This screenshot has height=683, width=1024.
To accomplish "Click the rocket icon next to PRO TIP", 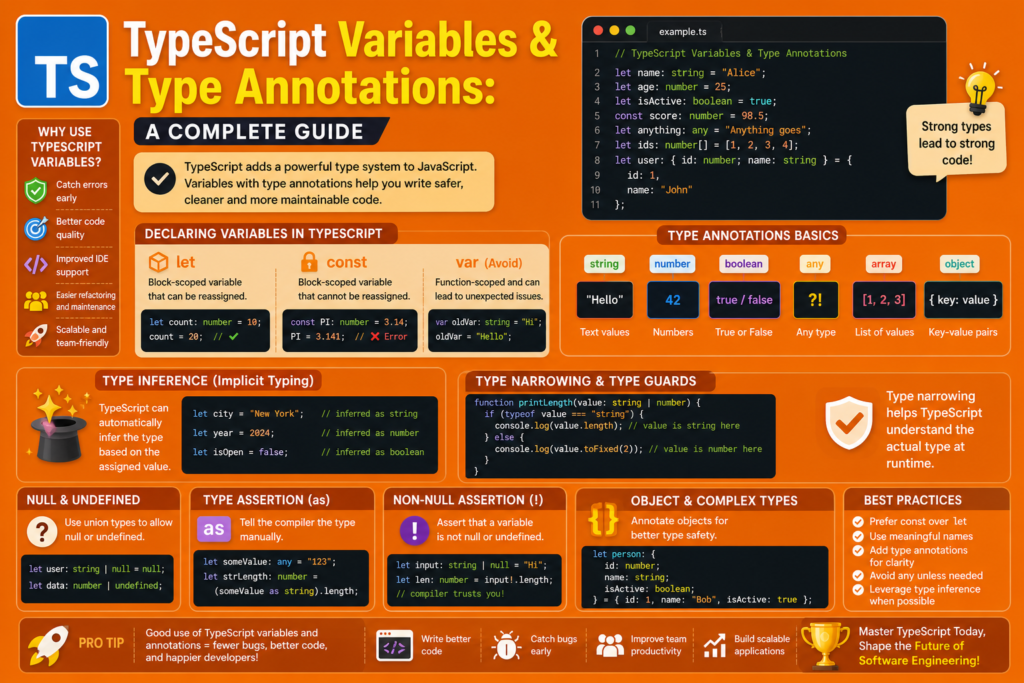I will (x=49, y=645).
